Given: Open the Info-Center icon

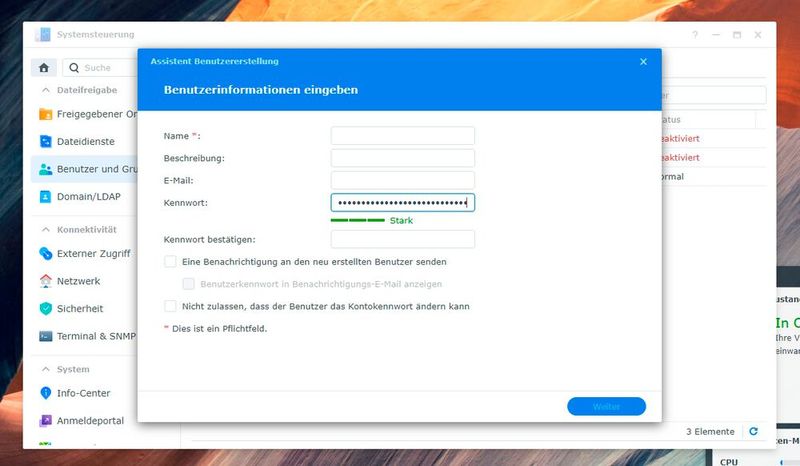Looking at the screenshot, I should 45,393.
